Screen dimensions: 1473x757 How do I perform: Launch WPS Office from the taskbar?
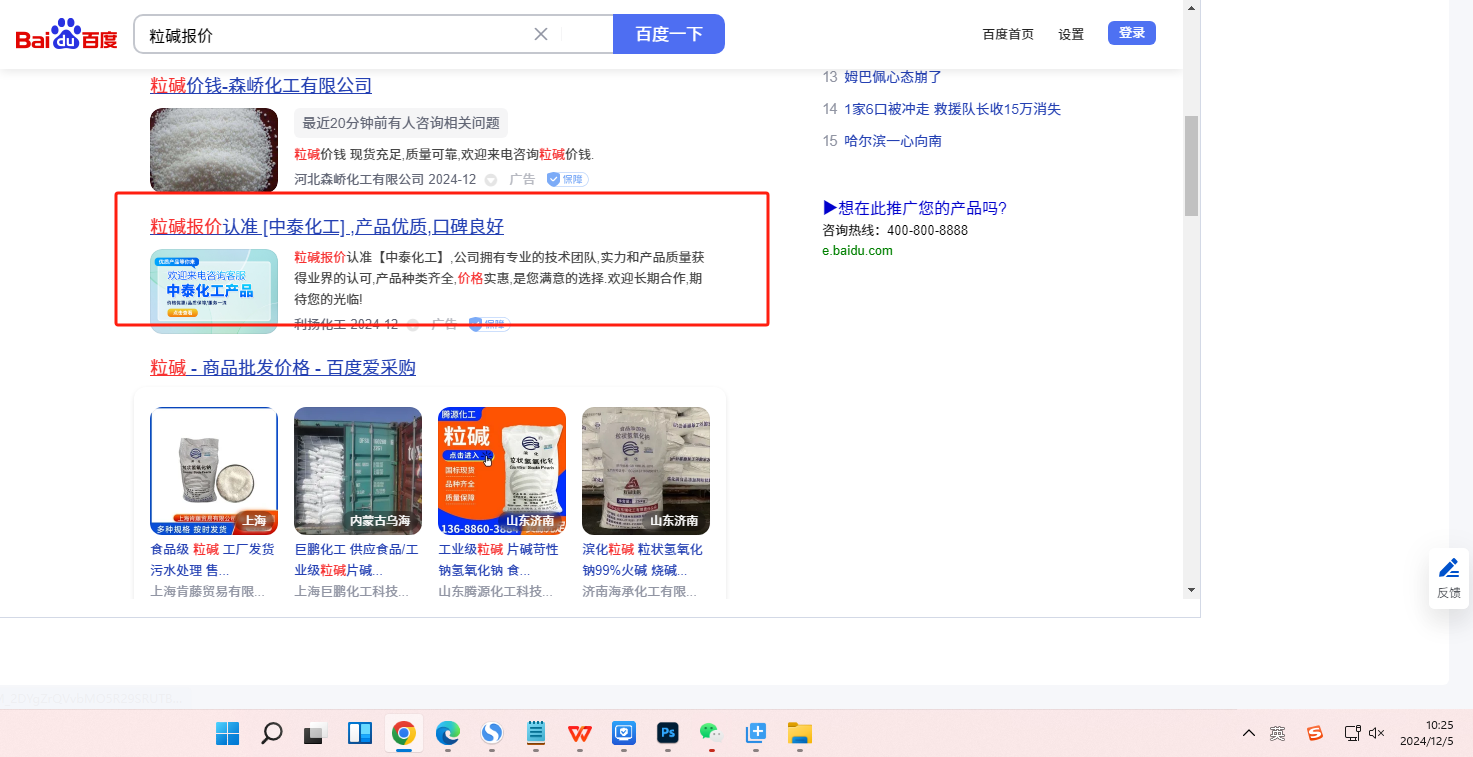[x=580, y=733]
